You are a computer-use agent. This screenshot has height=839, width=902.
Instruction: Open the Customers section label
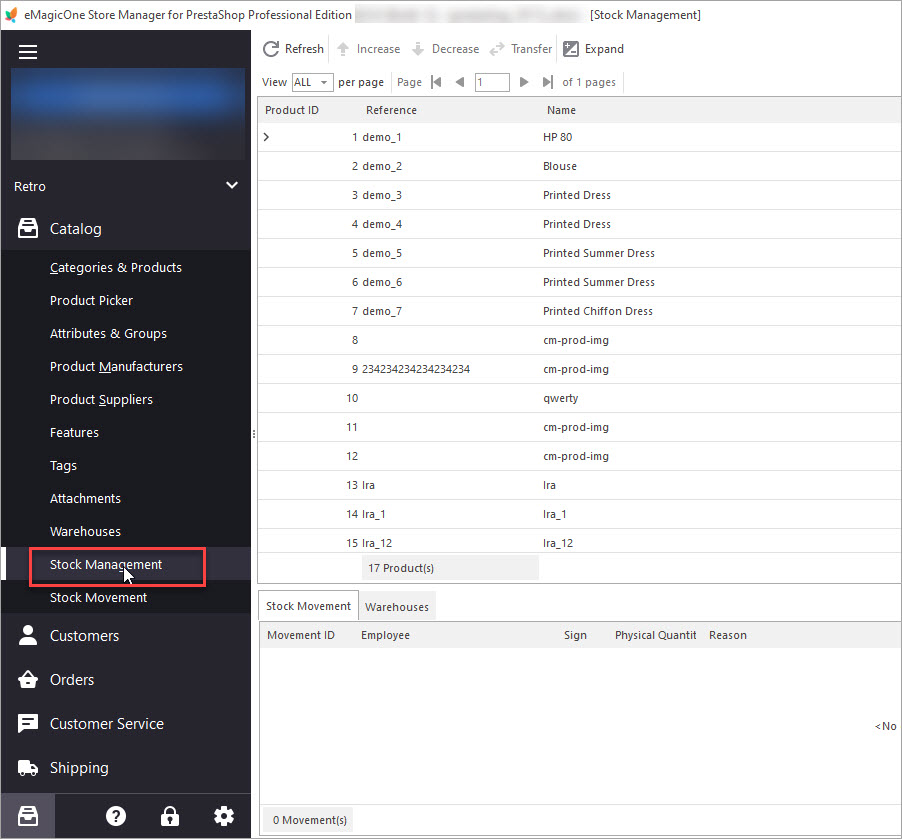(85, 635)
